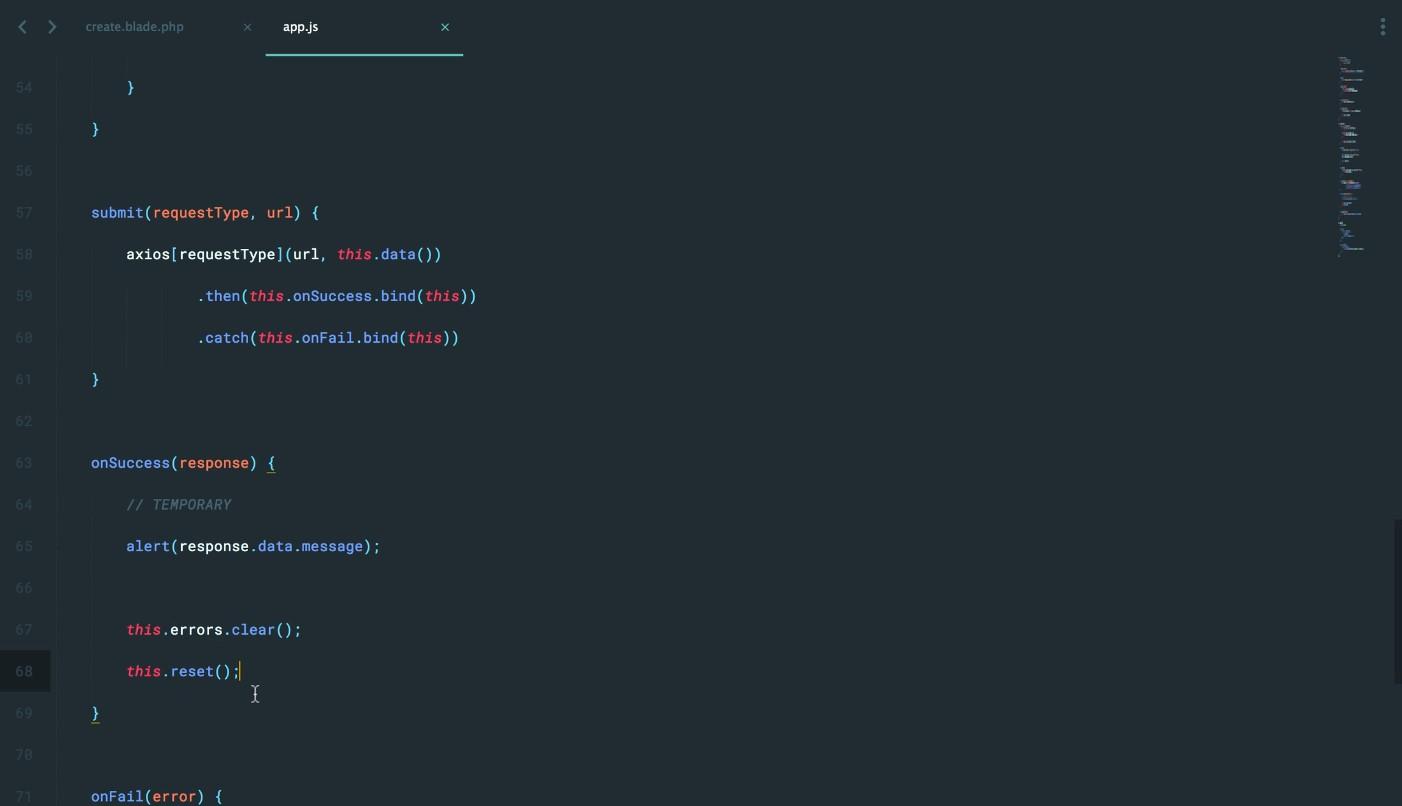Viewport: 1402px width, 806px height.
Task: Click the "// TEMPORARY" comment
Action: [x=179, y=505]
